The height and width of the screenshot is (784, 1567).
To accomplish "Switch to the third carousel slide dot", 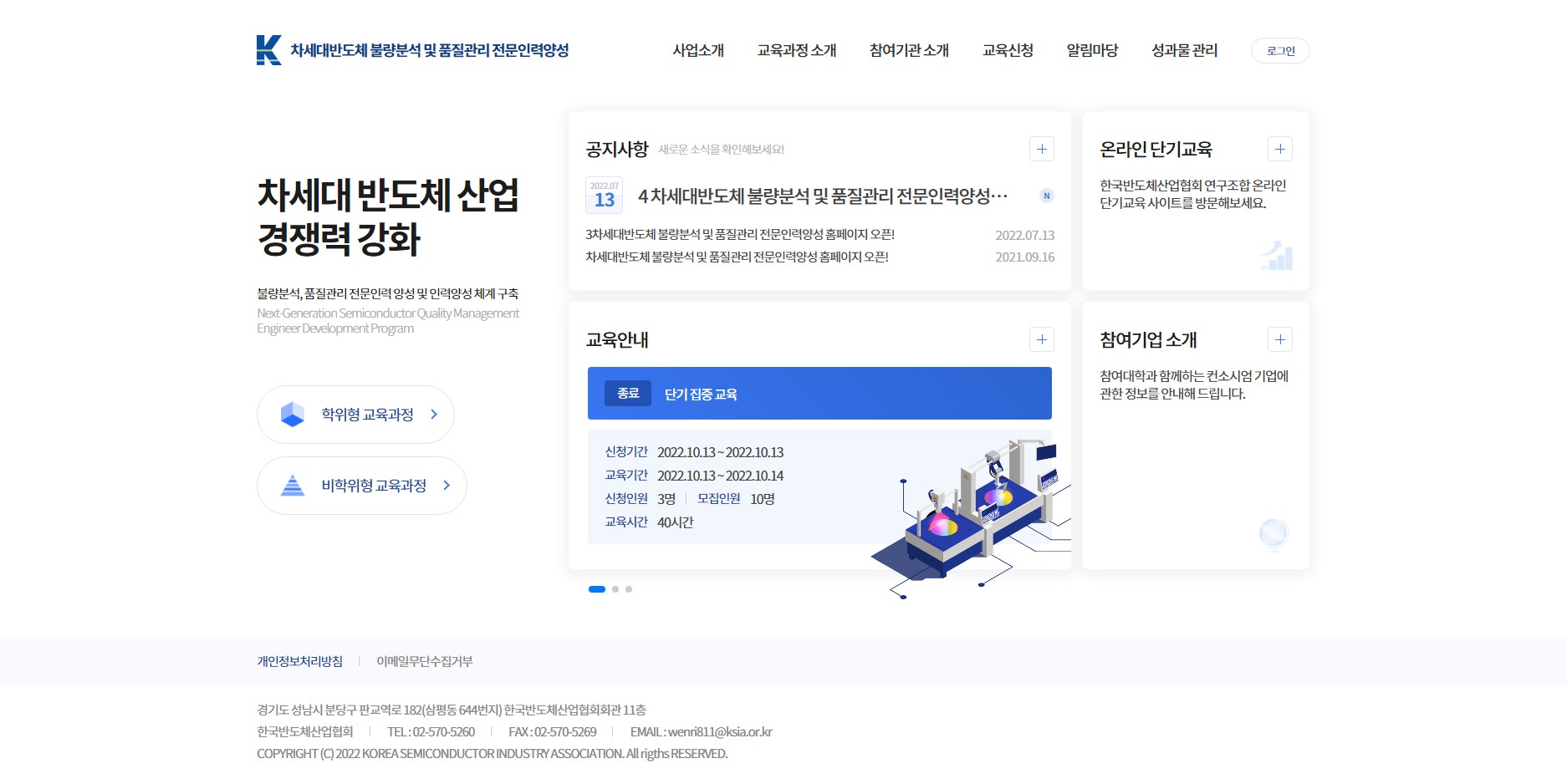I will (x=629, y=589).
